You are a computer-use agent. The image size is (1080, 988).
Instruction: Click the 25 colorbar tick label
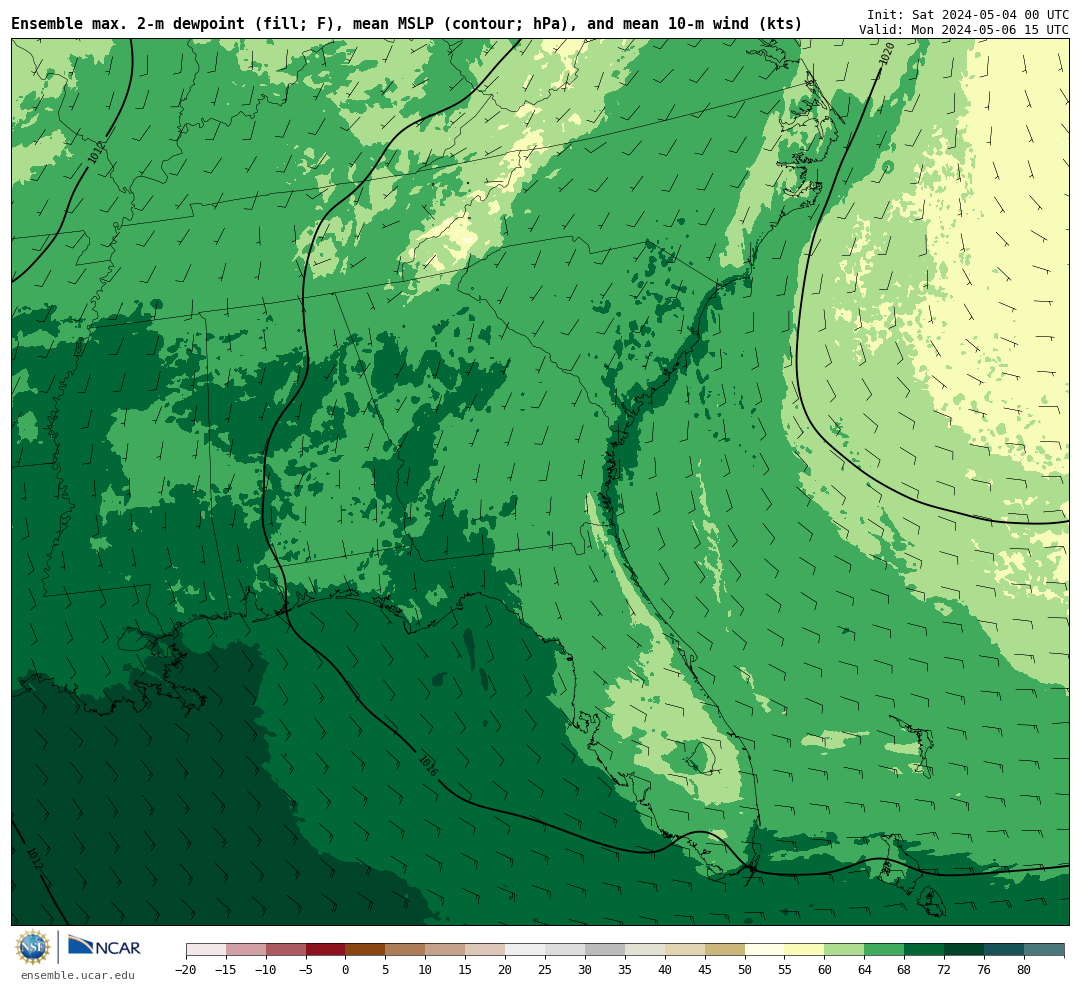[x=546, y=970]
